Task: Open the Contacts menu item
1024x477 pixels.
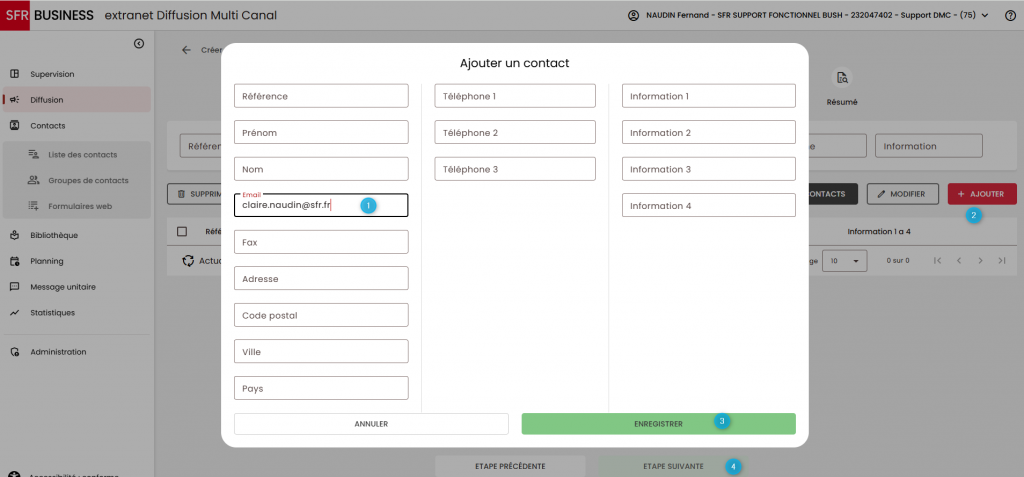Action: (76, 125)
